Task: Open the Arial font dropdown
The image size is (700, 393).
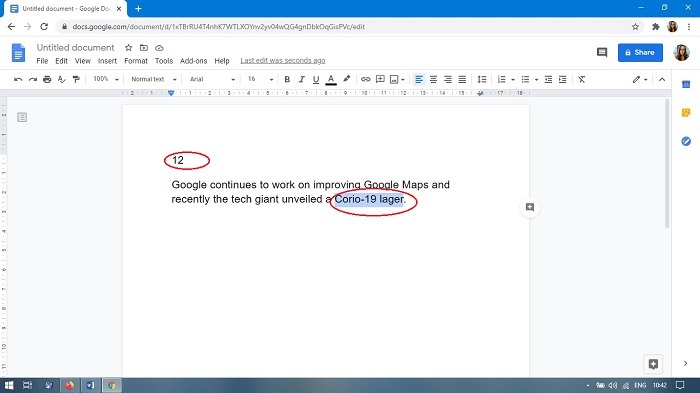Action: pyautogui.click(x=212, y=79)
